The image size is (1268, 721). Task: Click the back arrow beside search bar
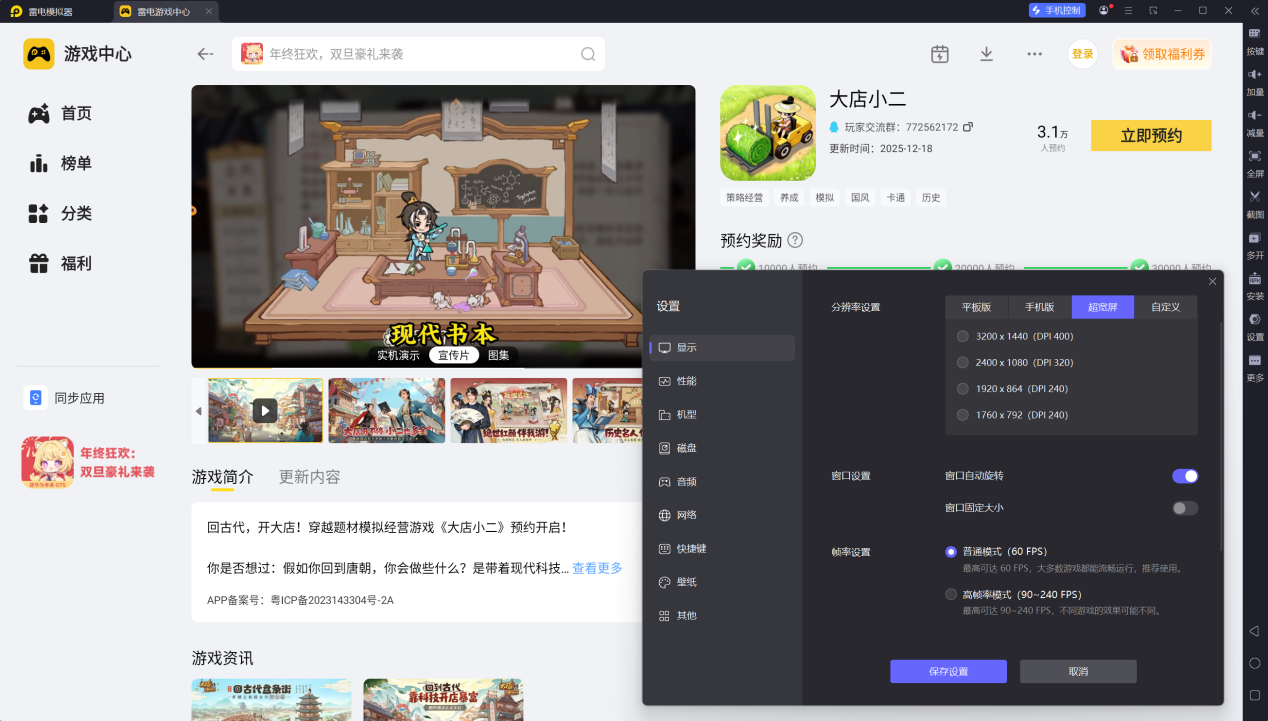pyautogui.click(x=206, y=54)
